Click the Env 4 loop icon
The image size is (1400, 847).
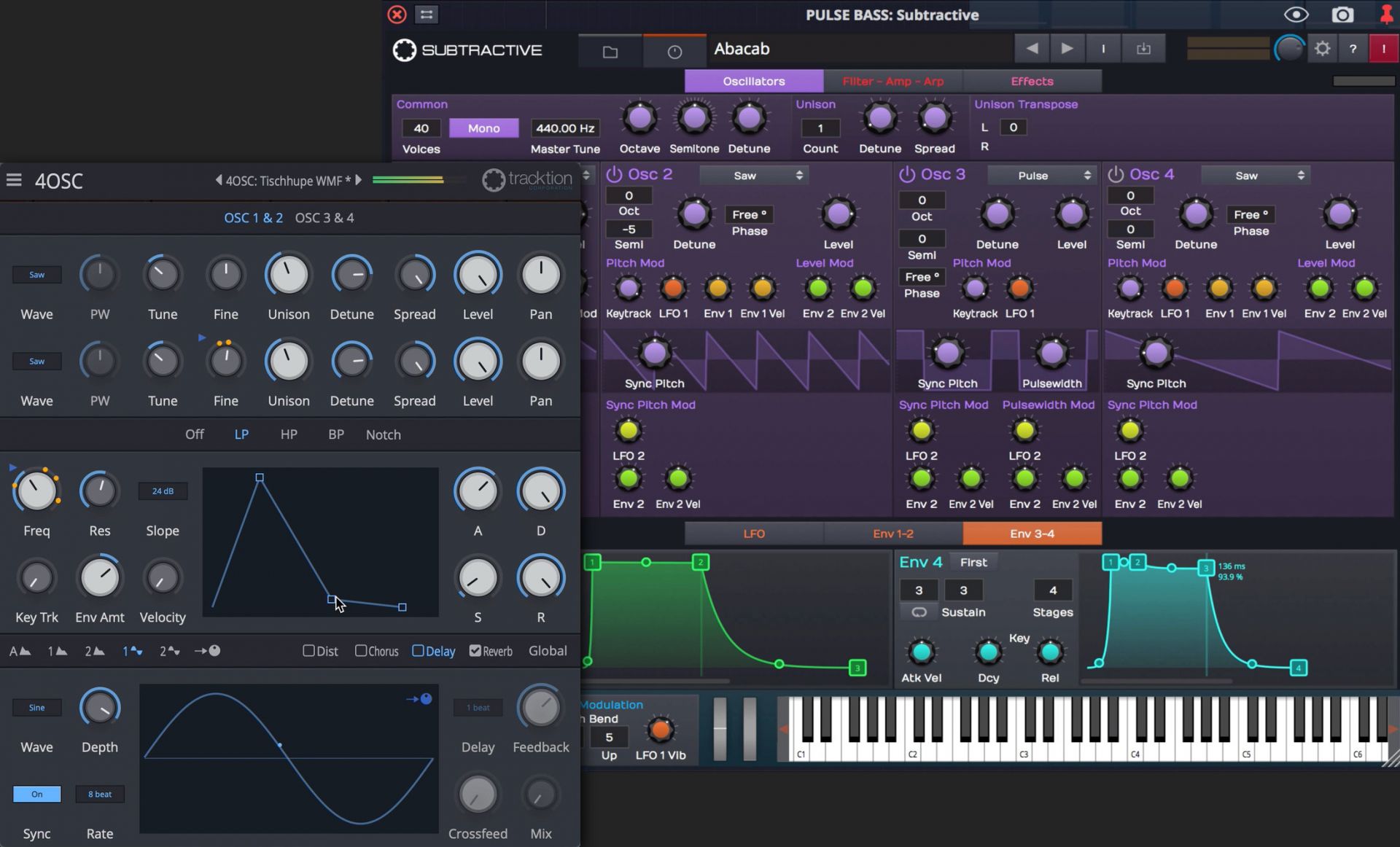(919, 612)
